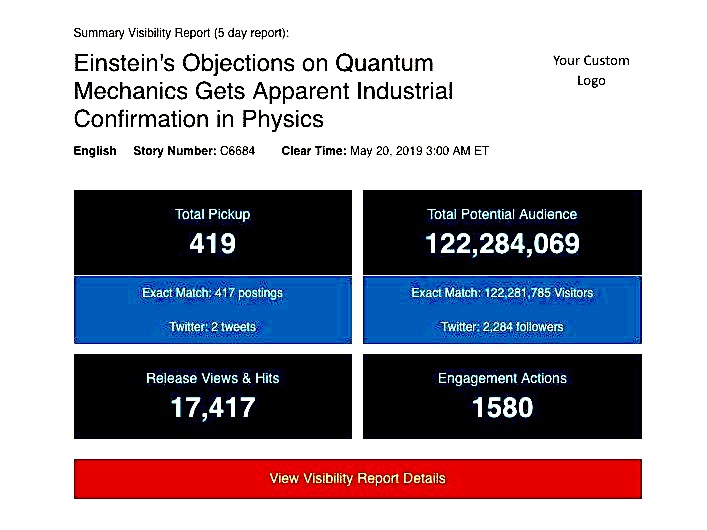Open the Total Pickup 419 tile
The height and width of the screenshot is (530, 707).
coord(213,232)
